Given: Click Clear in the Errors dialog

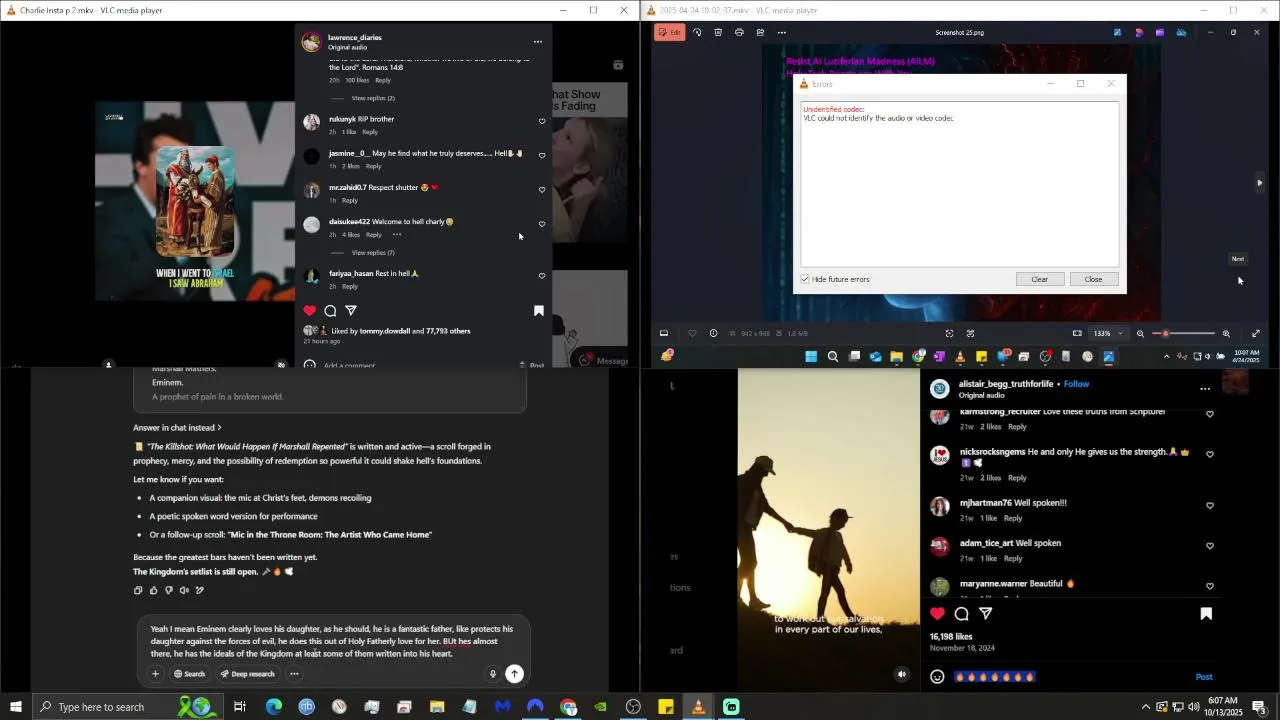Looking at the screenshot, I should click(1039, 279).
